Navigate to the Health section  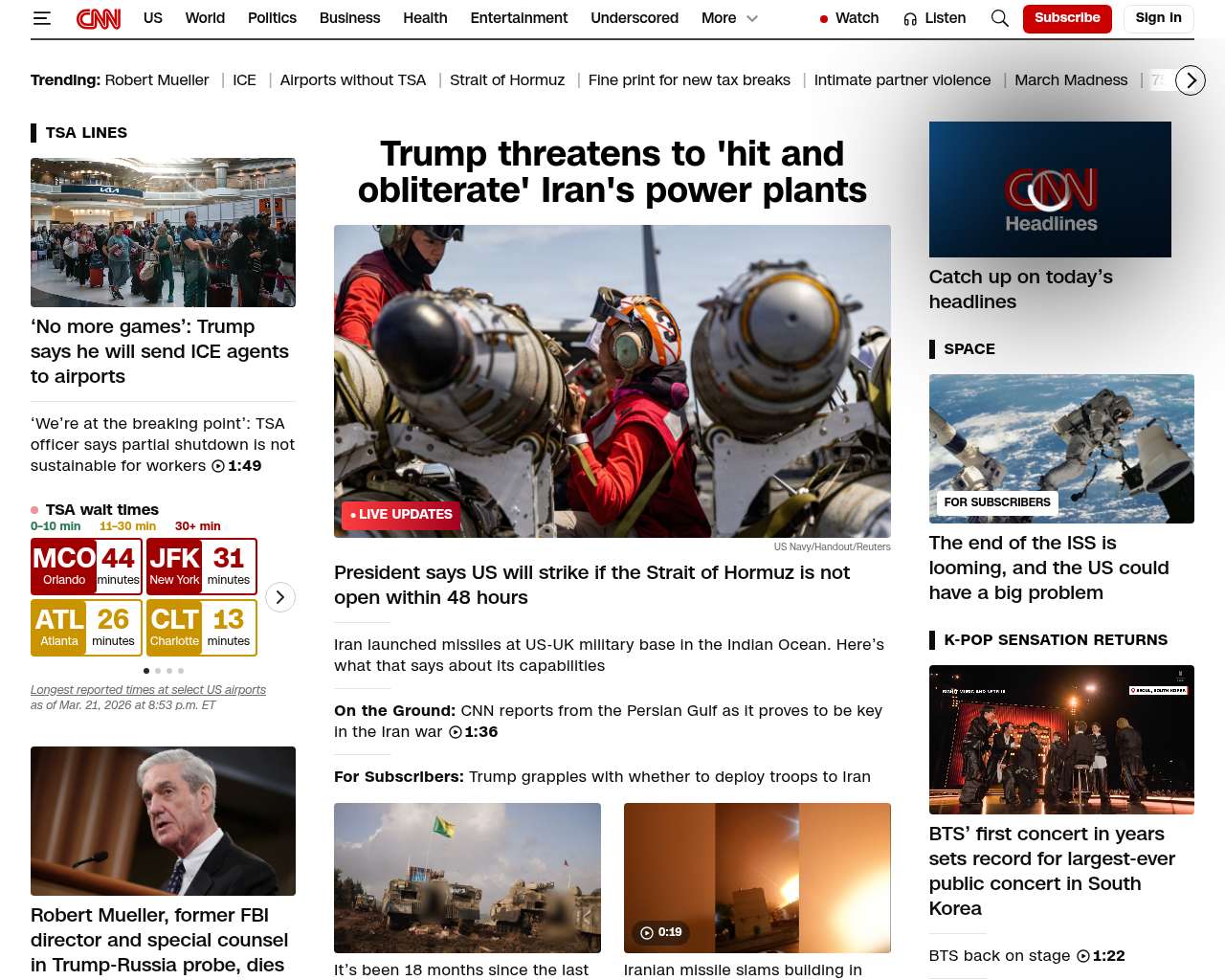(x=425, y=18)
